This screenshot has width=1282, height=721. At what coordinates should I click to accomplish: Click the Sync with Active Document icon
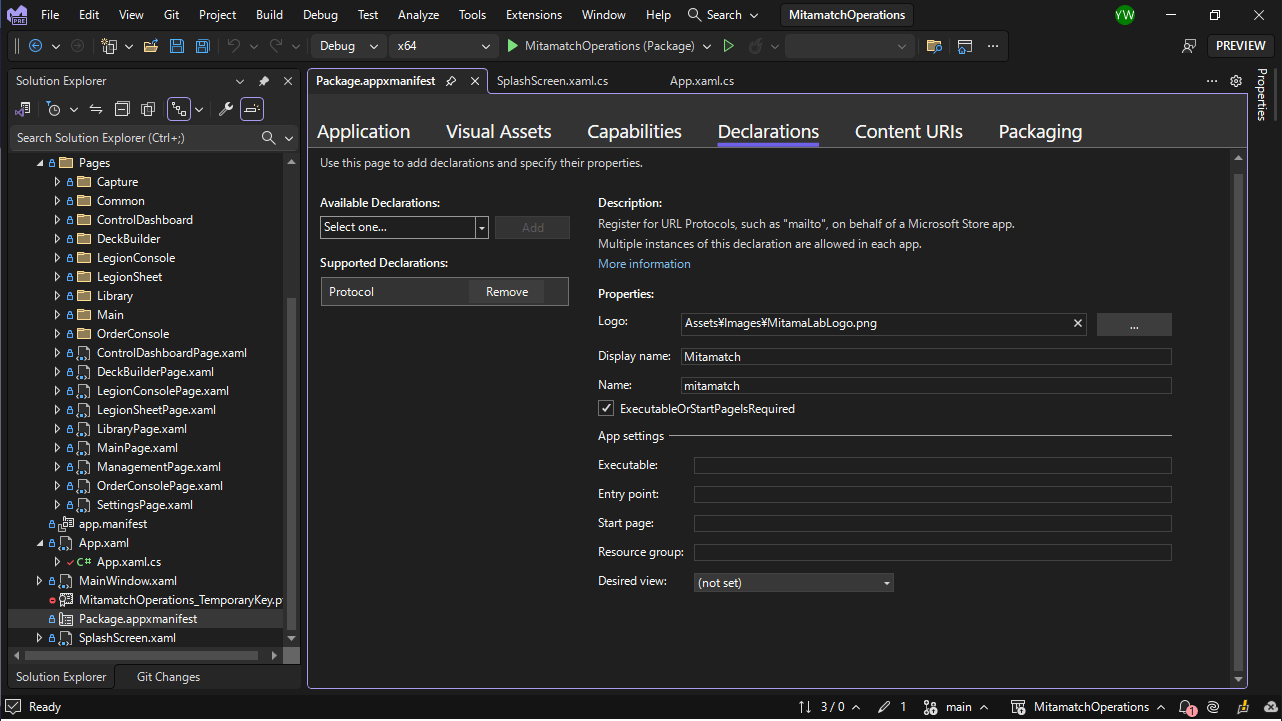96,109
